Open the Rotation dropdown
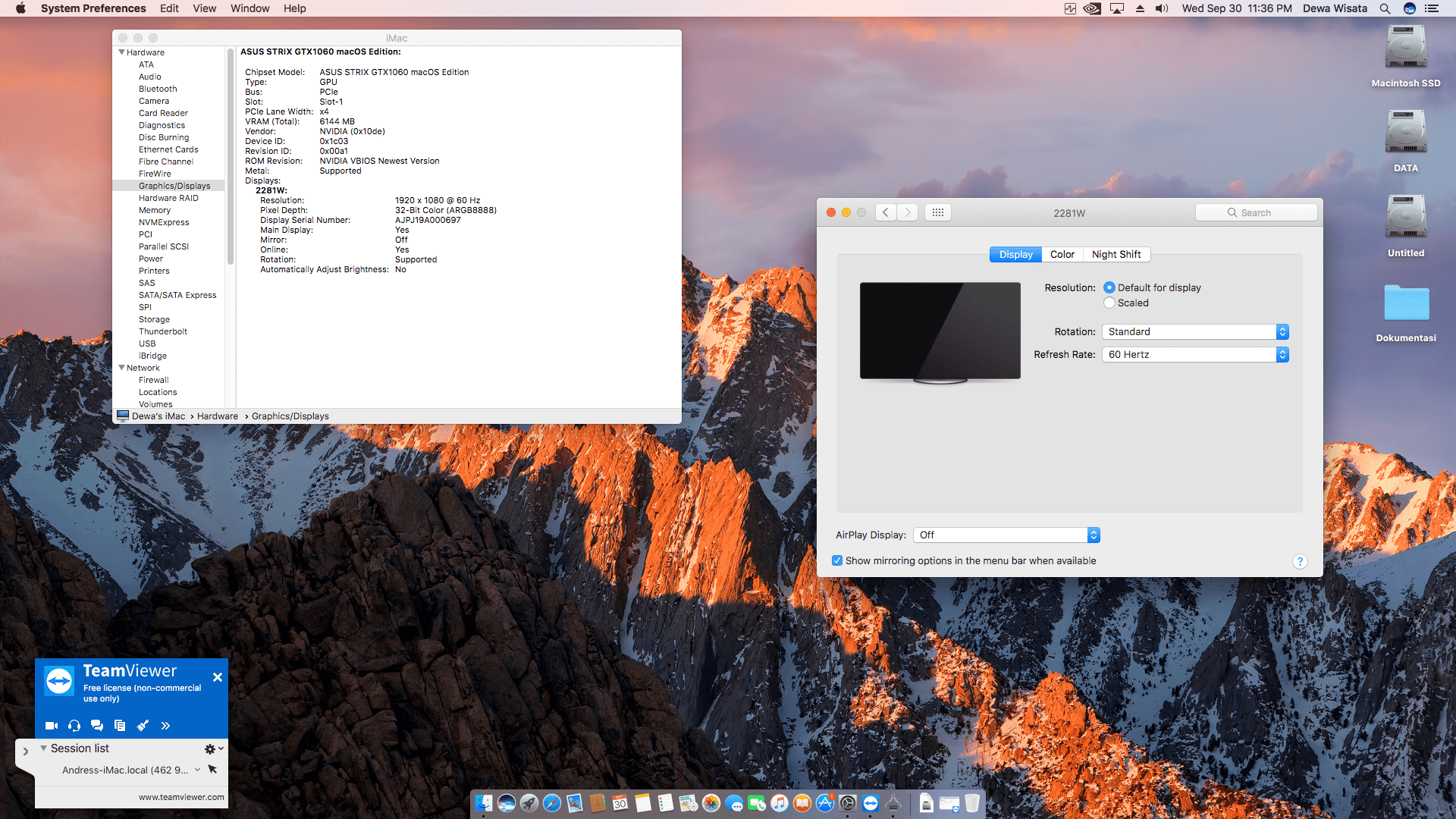This screenshot has height=819, width=1456. [1194, 332]
